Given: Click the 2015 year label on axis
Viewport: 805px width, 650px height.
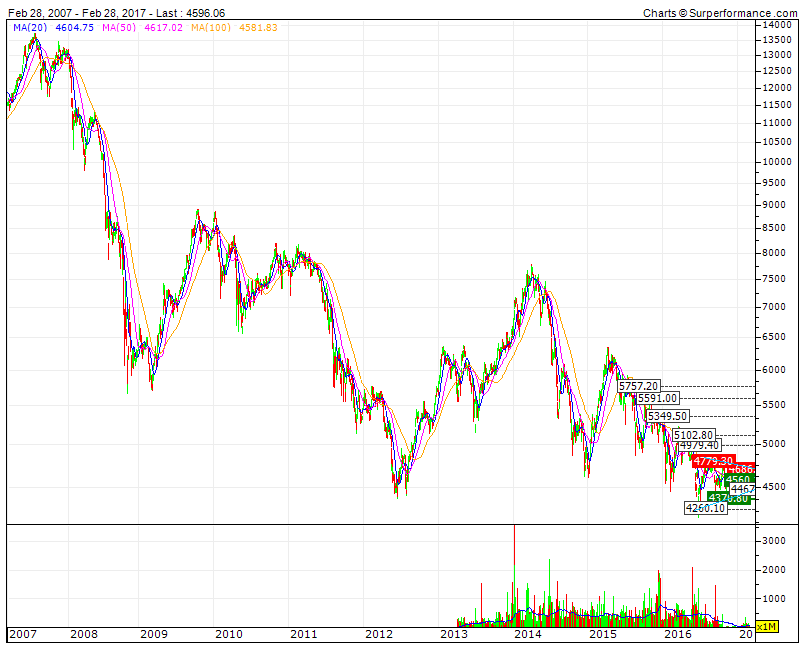Looking at the screenshot, I should pos(603,634).
